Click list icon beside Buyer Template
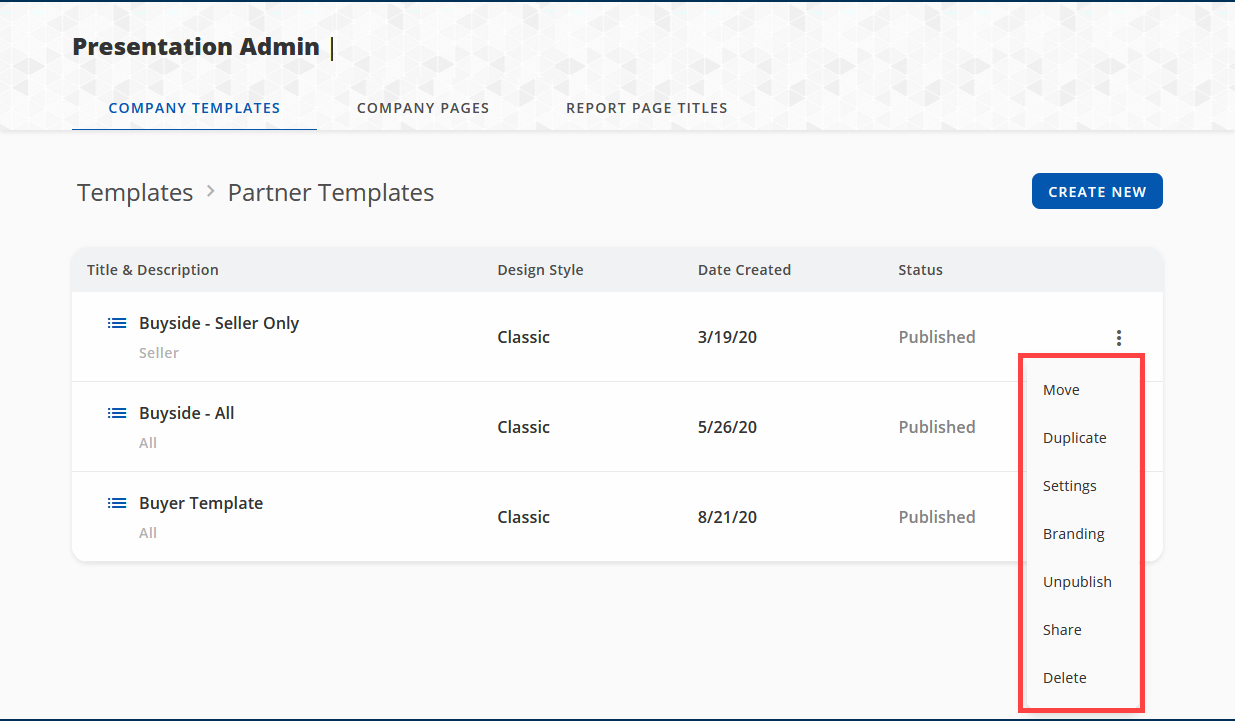 coord(117,503)
